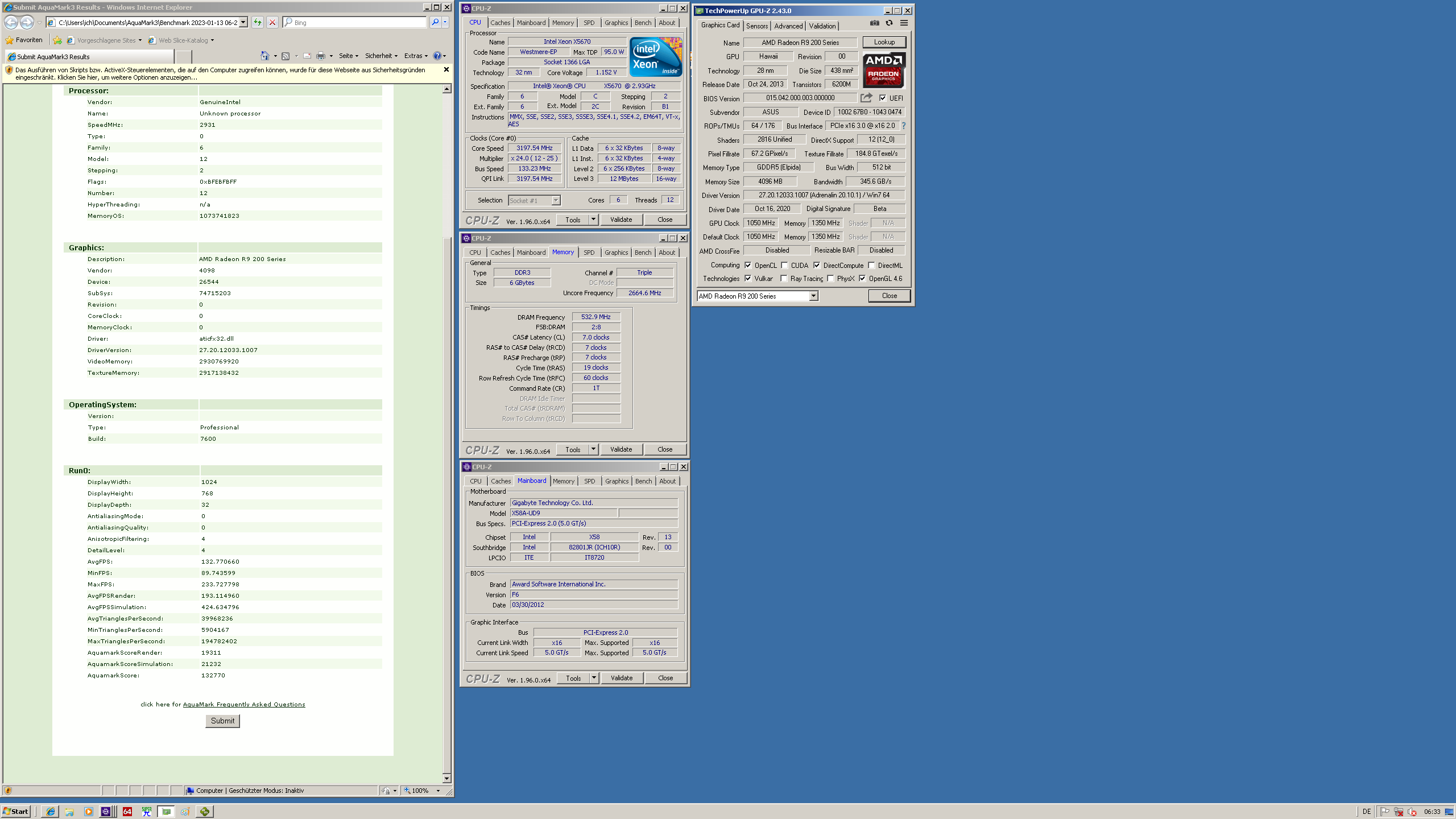This screenshot has height=819, width=1456.
Task: Open the AquaMark Frequently Asked Questions link
Action: click(x=244, y=704)
